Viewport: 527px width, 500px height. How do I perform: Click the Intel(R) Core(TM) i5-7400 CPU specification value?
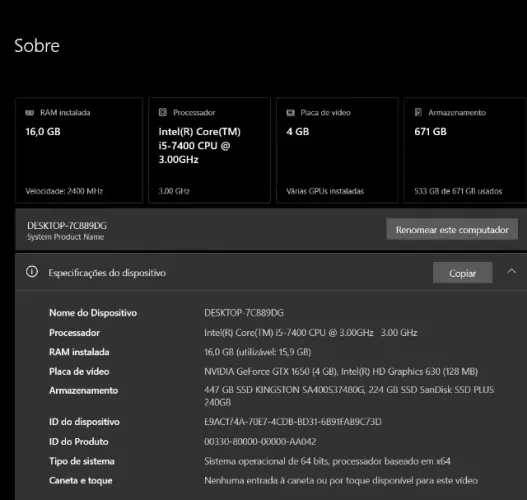click(311, 333)
